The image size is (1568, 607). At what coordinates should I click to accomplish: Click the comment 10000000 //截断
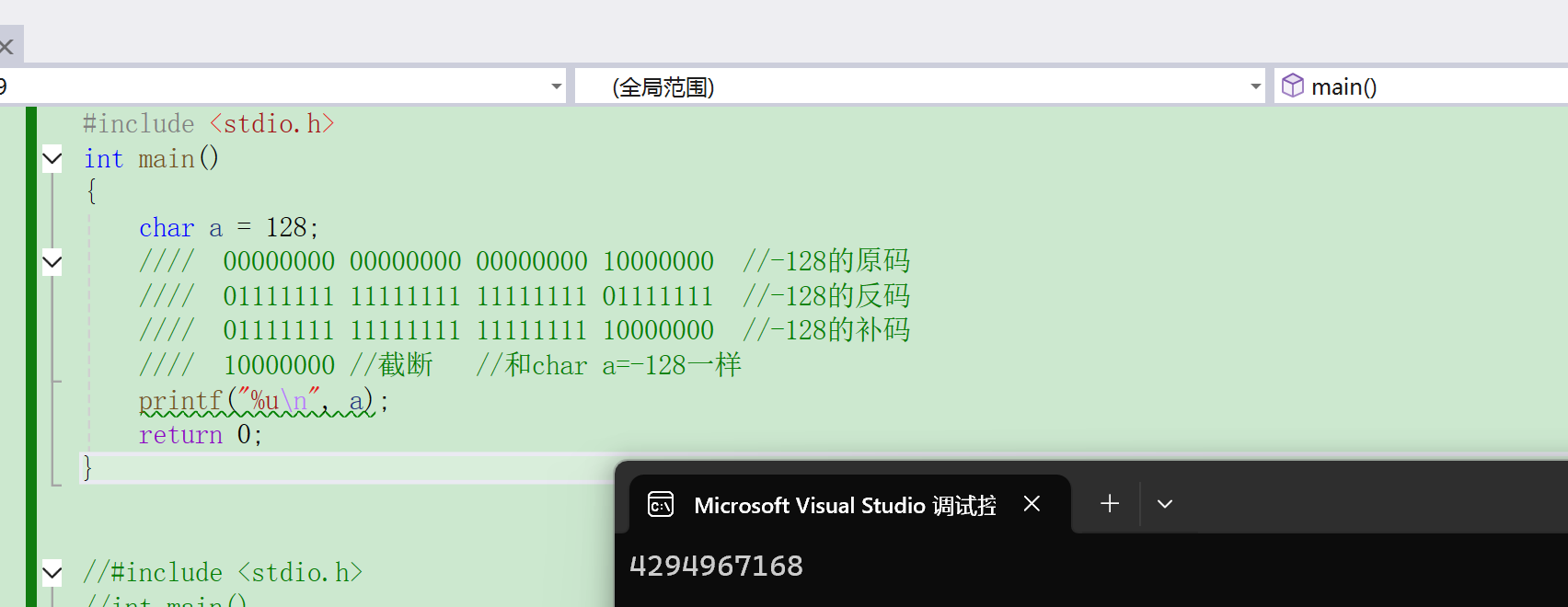(x=328, y=365)
